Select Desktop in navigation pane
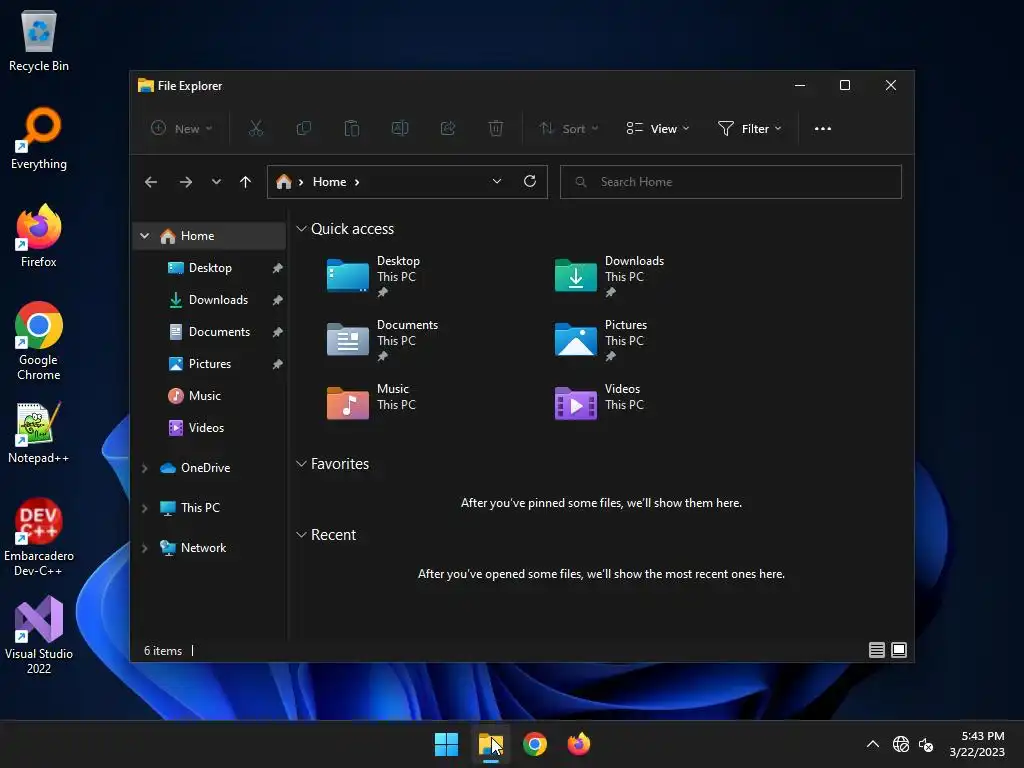This screenshot has width=1024, height=768. point(210,268)
